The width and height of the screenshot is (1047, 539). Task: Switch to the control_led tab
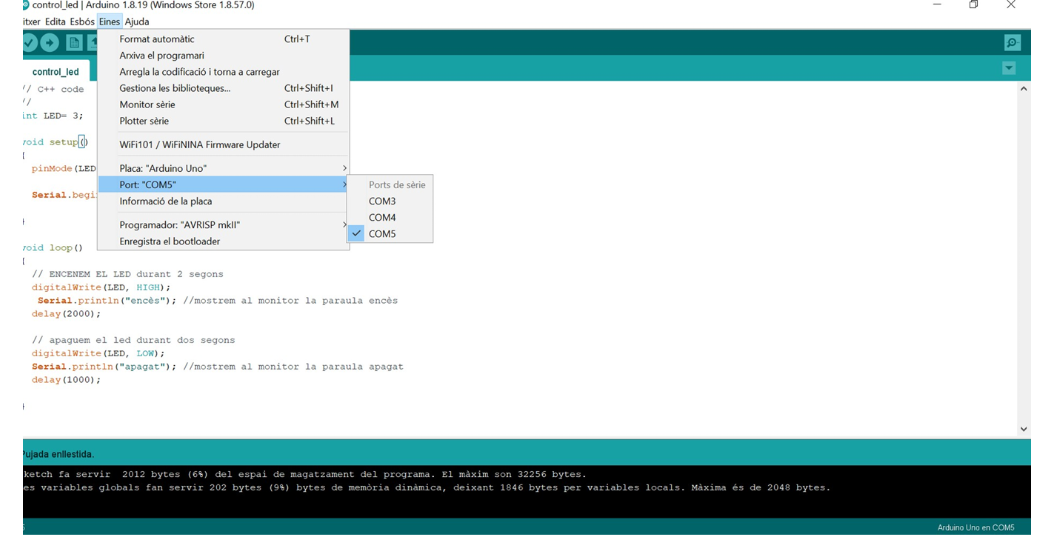click(x=55, y=72)
